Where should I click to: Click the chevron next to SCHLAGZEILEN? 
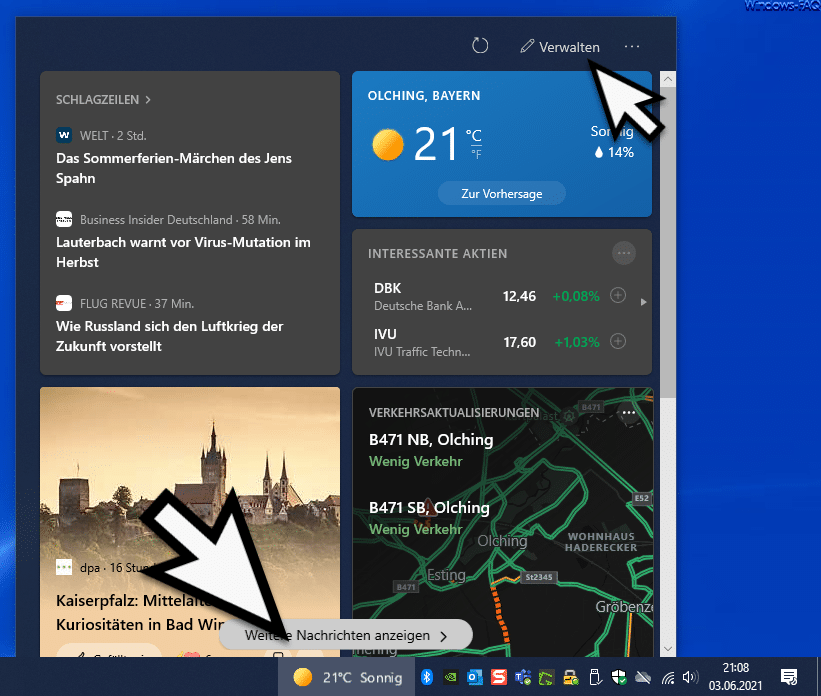[148, 100]
